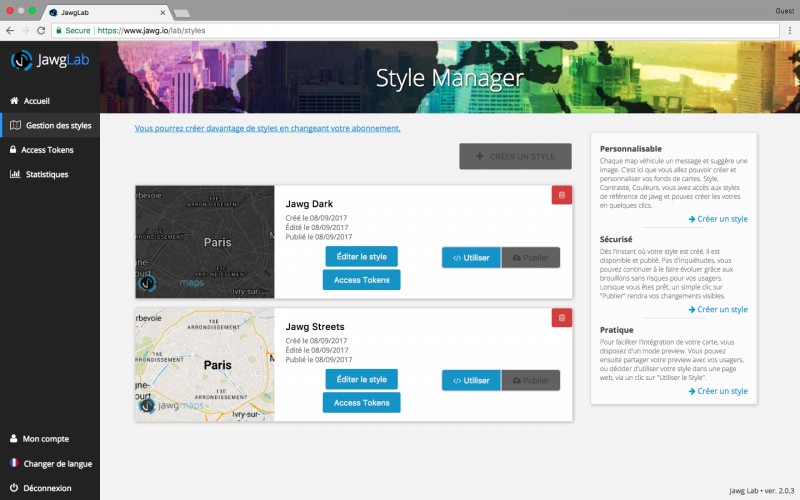Click the lock icon beside Access Tokens
Screen dimensions: 800x500
tap(13, 149)
